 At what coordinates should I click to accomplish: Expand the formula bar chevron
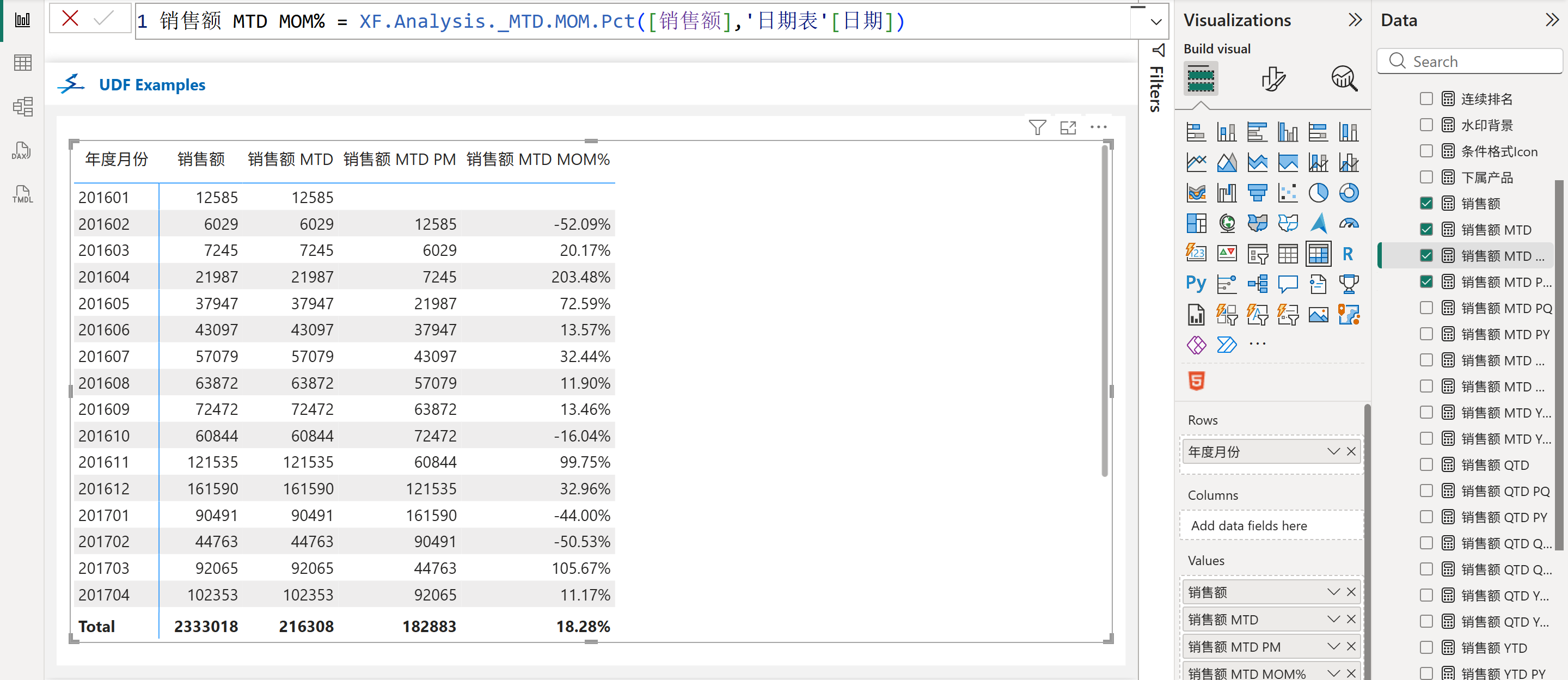pos(1155,22)
